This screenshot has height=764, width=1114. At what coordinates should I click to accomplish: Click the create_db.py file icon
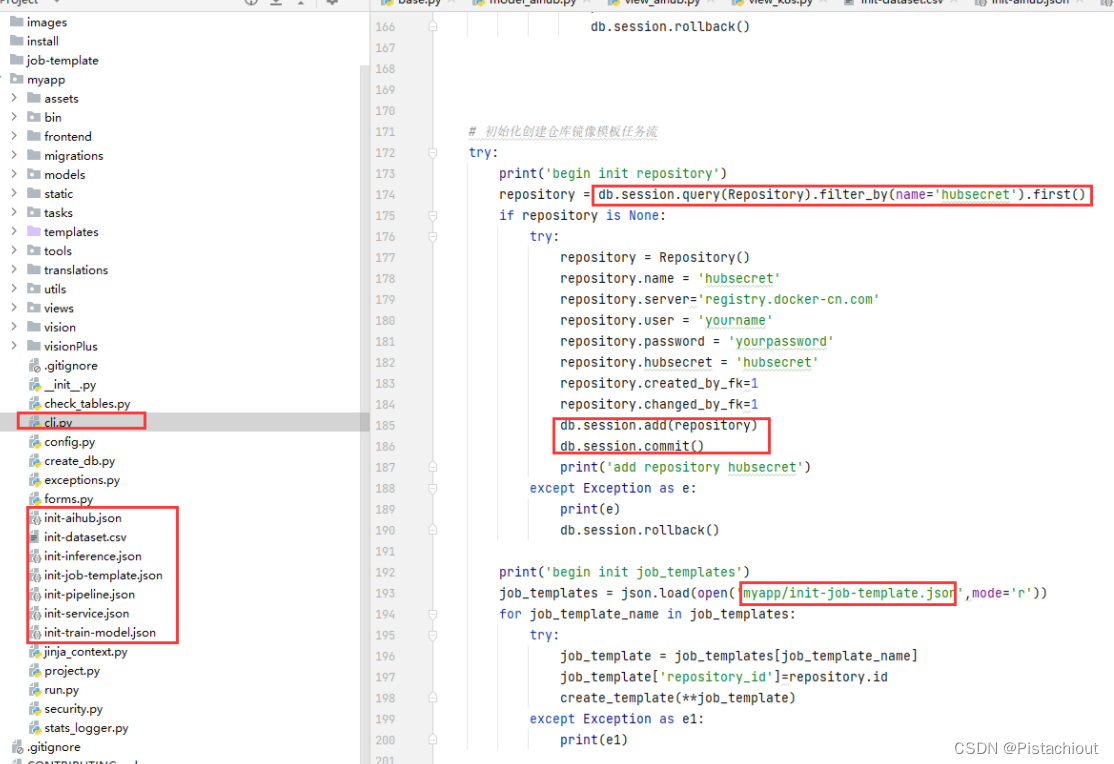coord(35,461)
